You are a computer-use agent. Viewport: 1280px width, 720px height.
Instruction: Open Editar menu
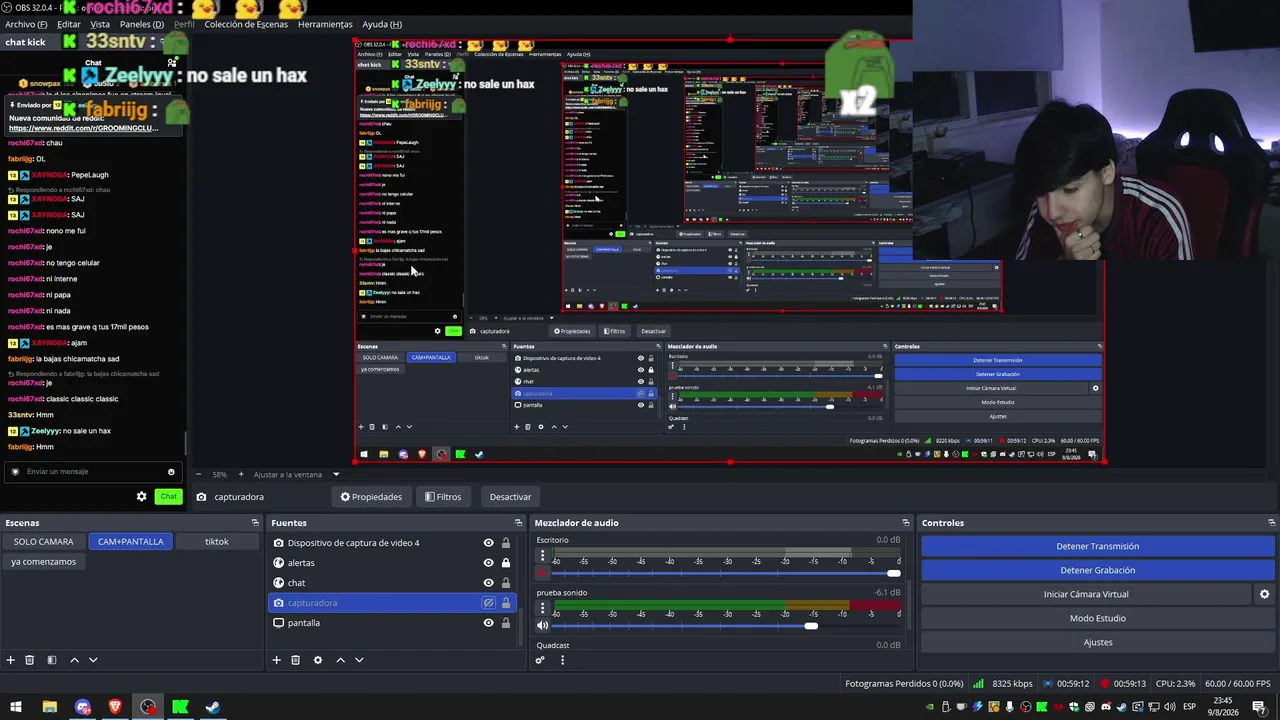(x=69, y=24)
